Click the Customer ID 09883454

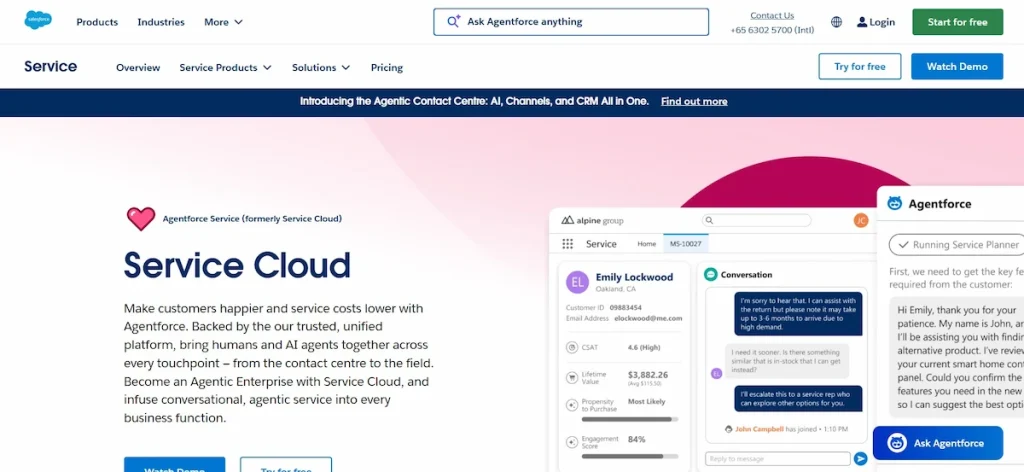point(626,307)
